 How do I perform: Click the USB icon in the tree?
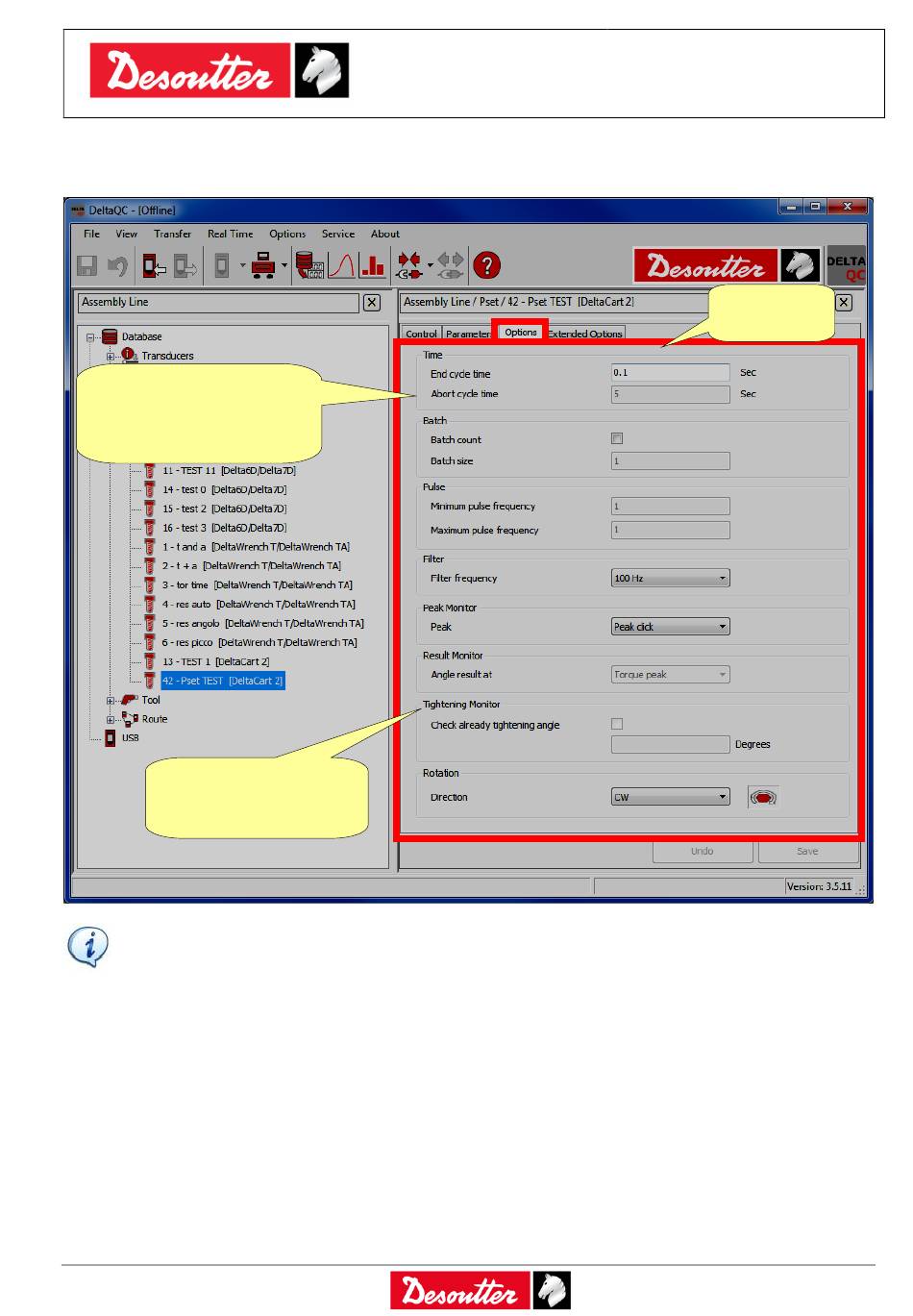pos(111,738)
